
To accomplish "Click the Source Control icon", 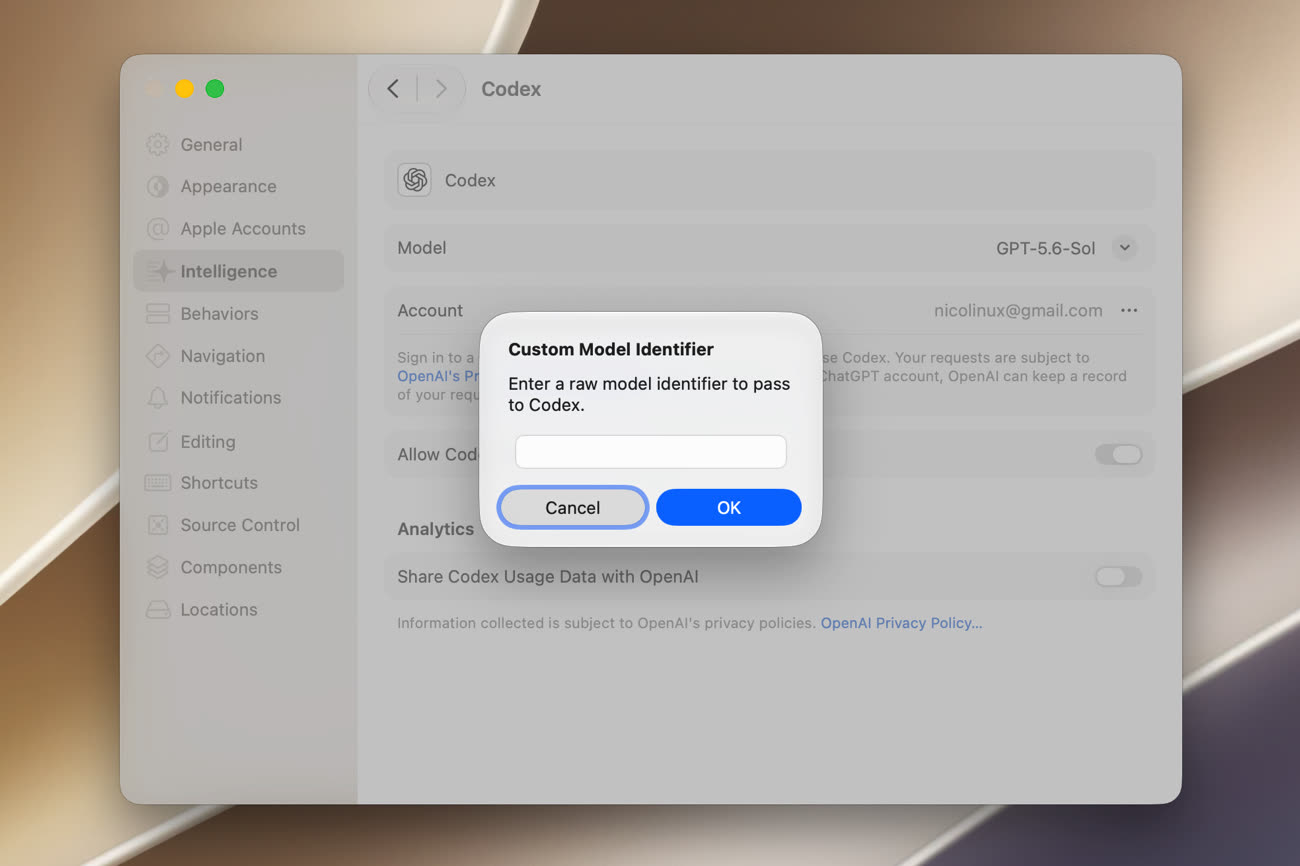I will (x=157, y=525).
